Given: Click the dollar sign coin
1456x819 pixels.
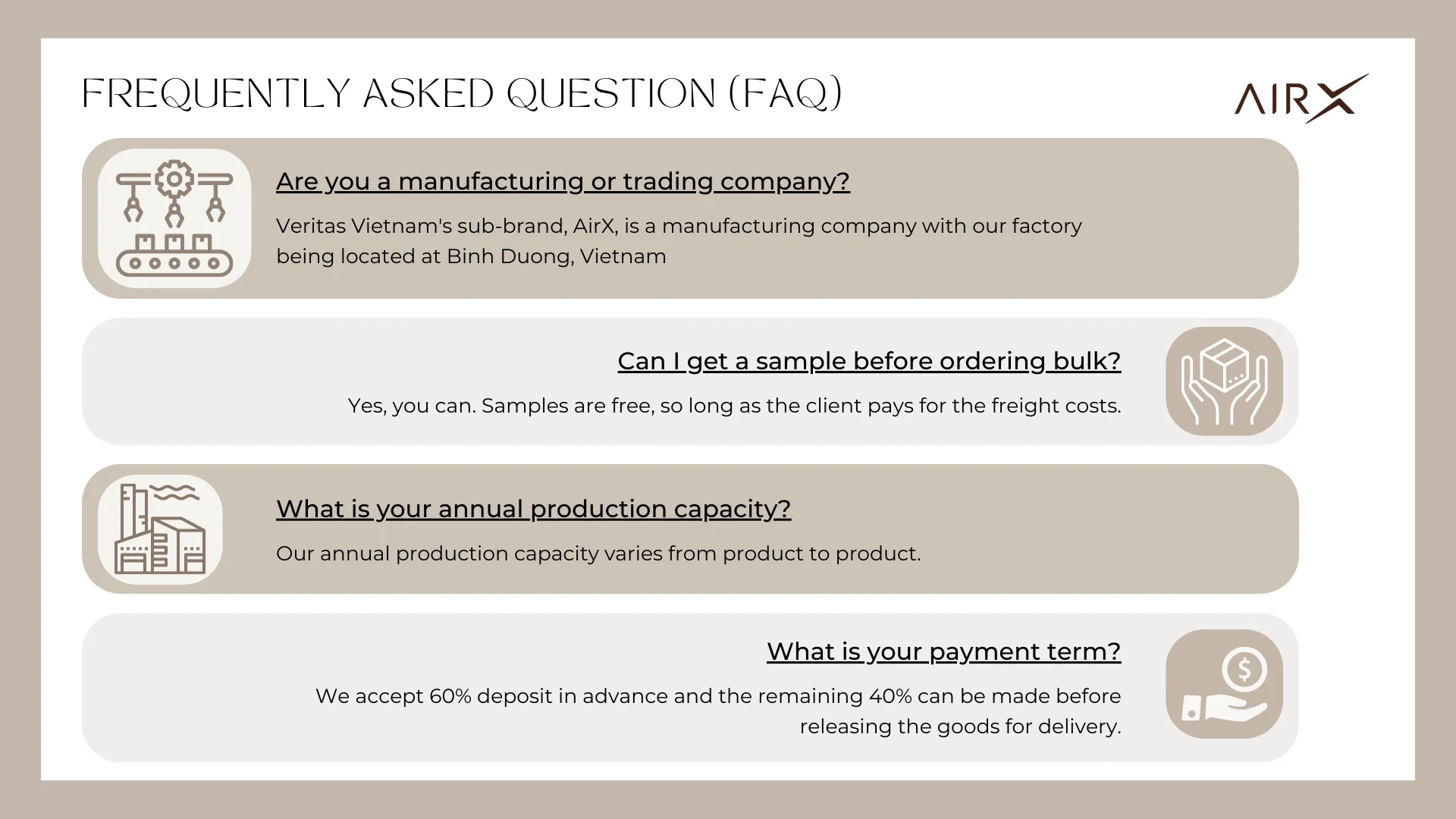Looking at the screenshot, I should click(x=1244, y=669).
